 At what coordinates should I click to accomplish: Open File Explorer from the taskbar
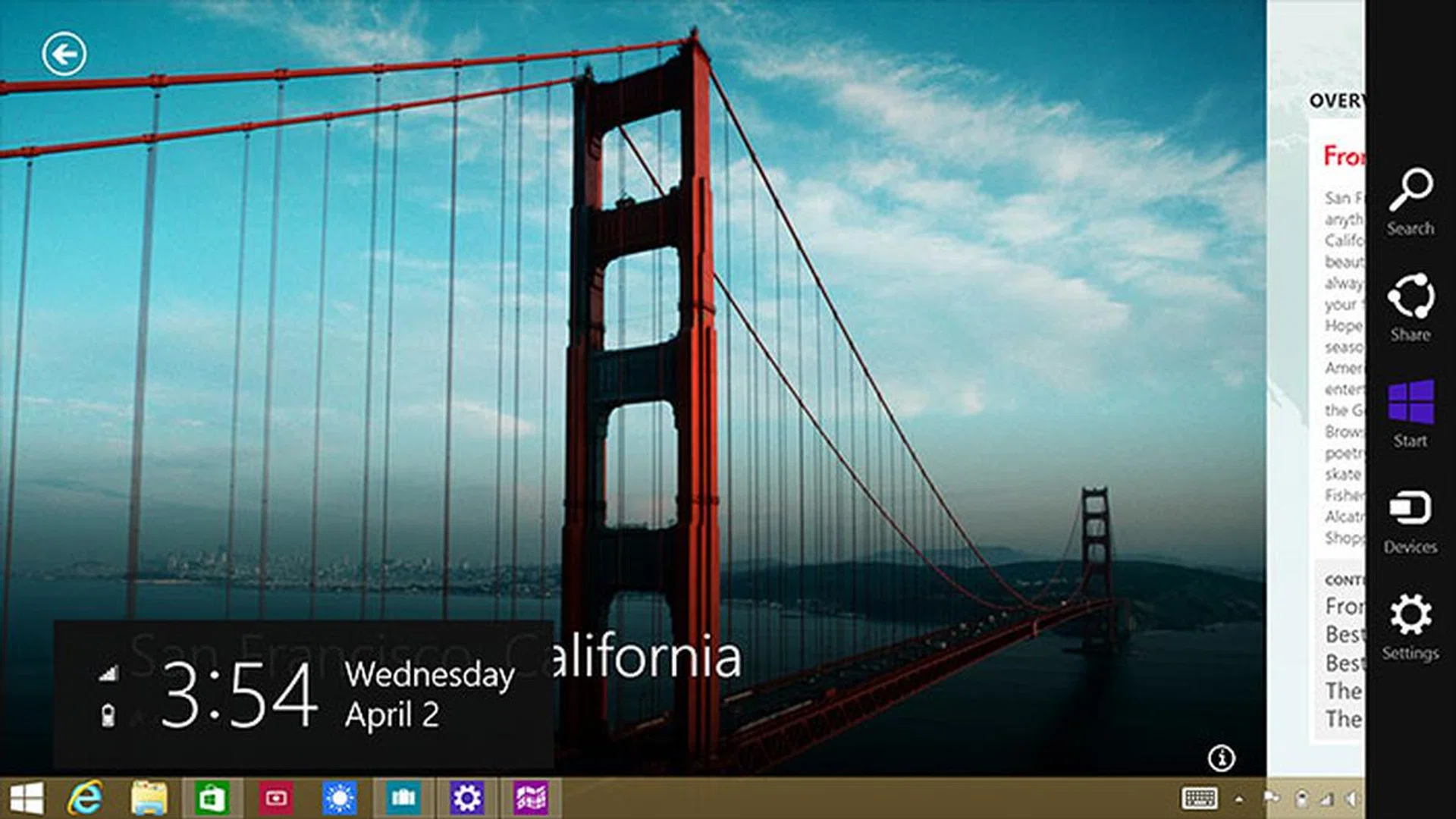(149, 799)
